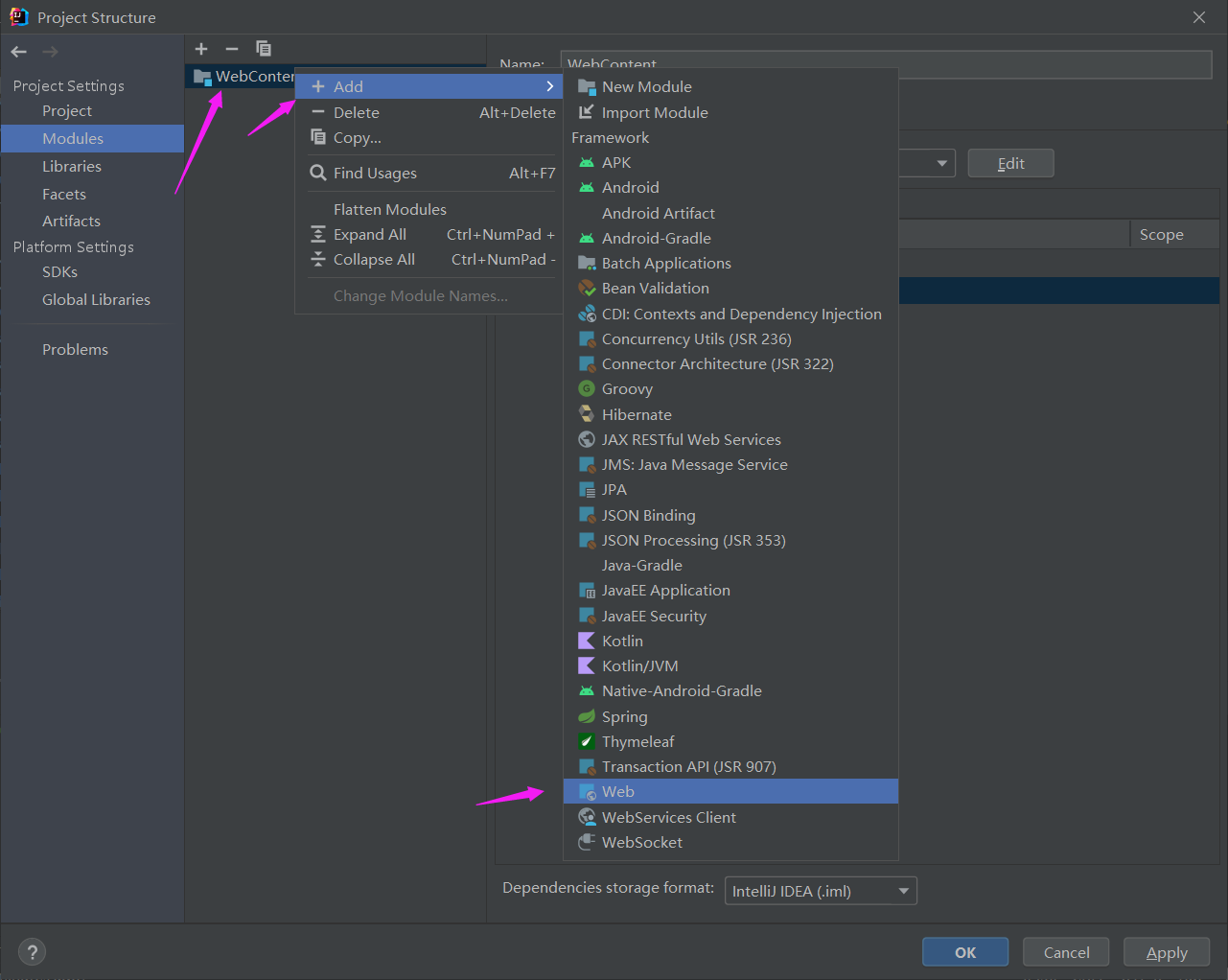Select Transaction API (JSR 907)
The height and width of the screenshot is (980, 1228).
tap(730, 767)
